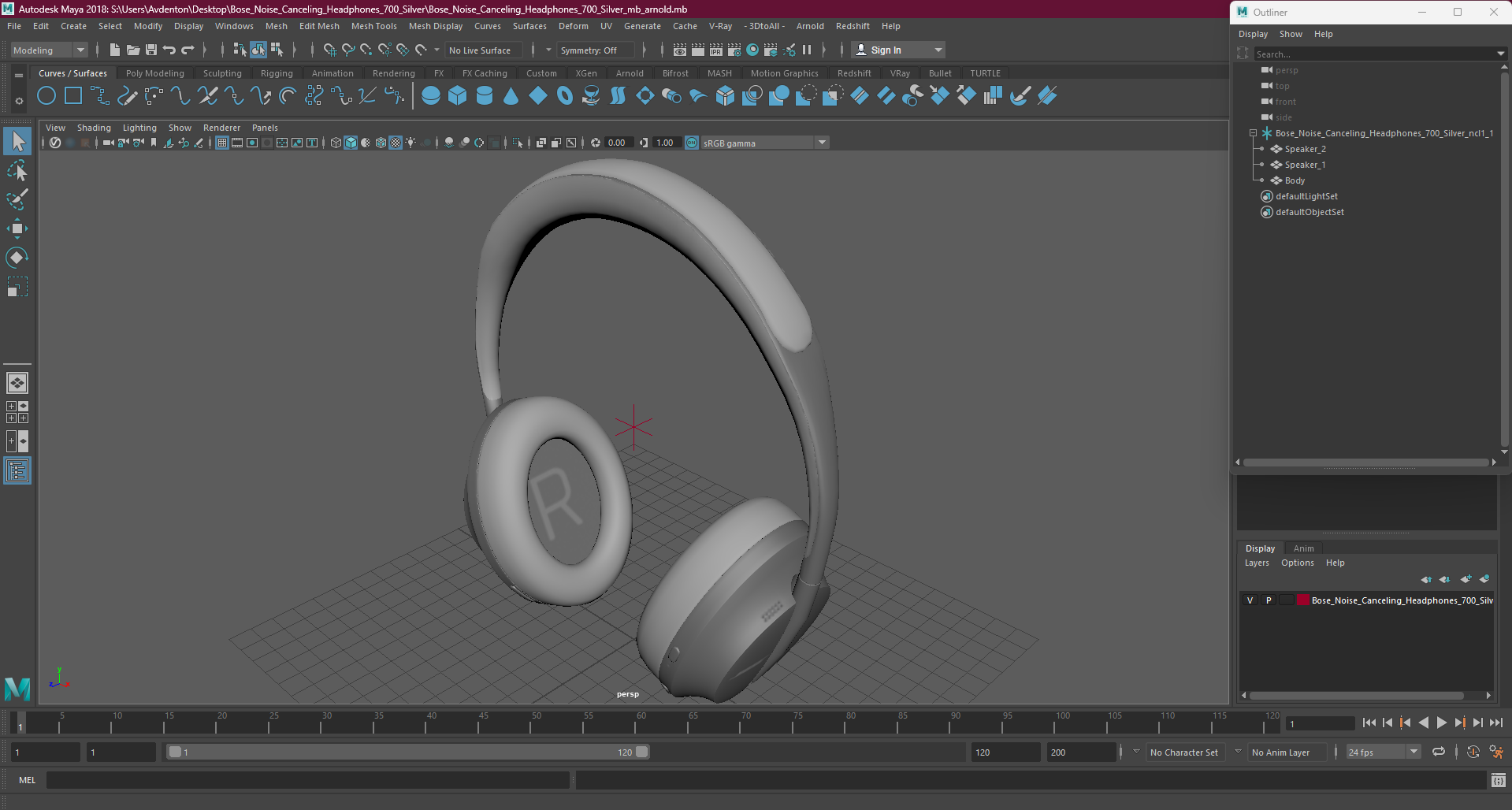
Task: Open the No Character Set dropdown arrow
Action: [x=1136, y=752]
